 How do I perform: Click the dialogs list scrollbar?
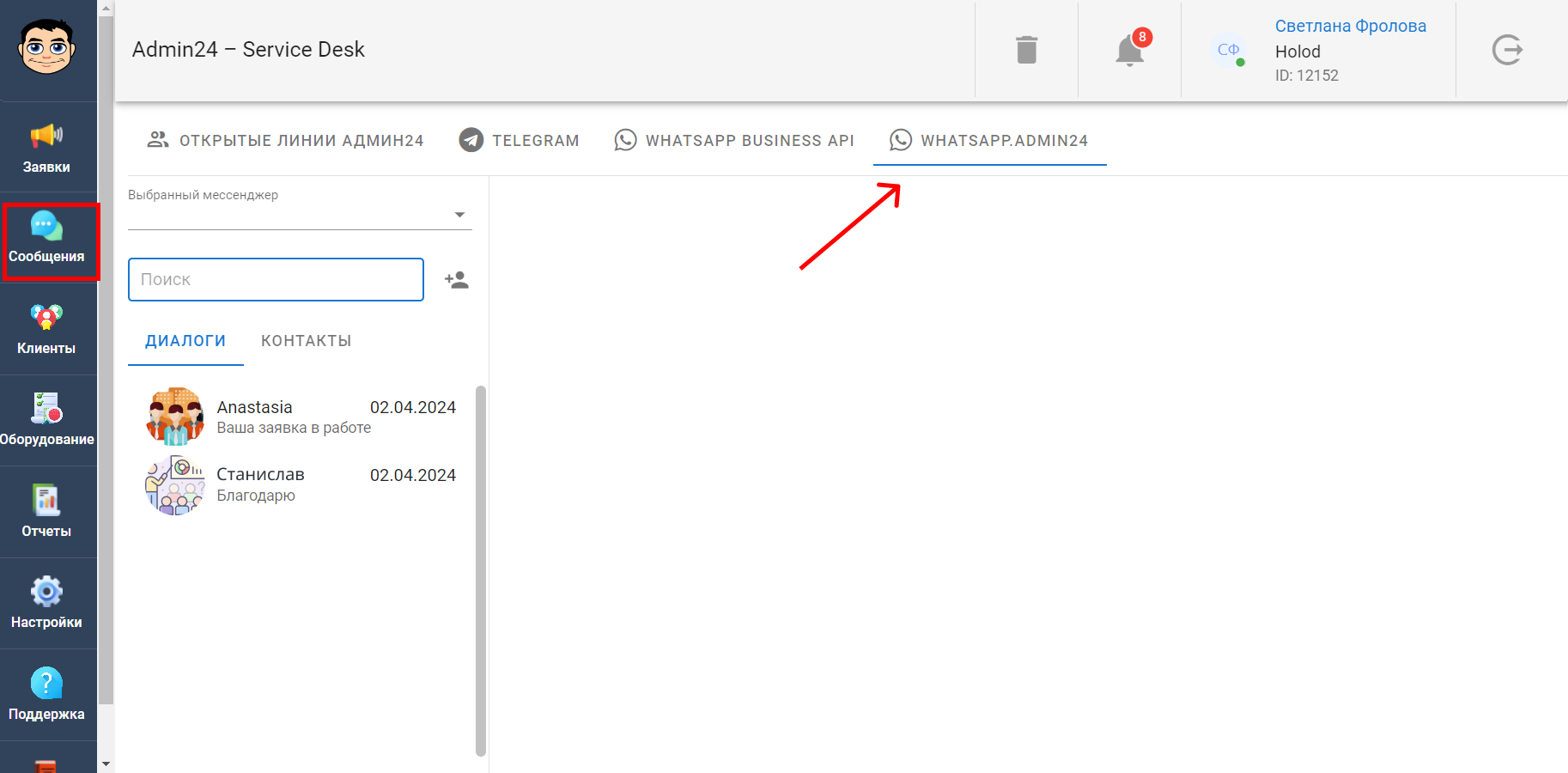tap(481, 571)
